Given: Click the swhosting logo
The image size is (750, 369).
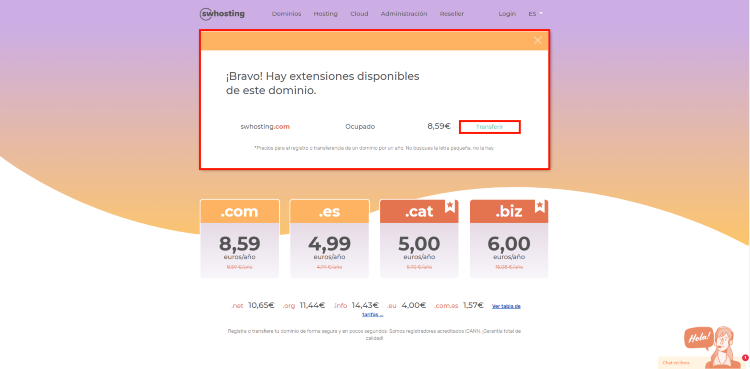Looking at the screenshot, I should pyautogui.click(x=222, y=14).
